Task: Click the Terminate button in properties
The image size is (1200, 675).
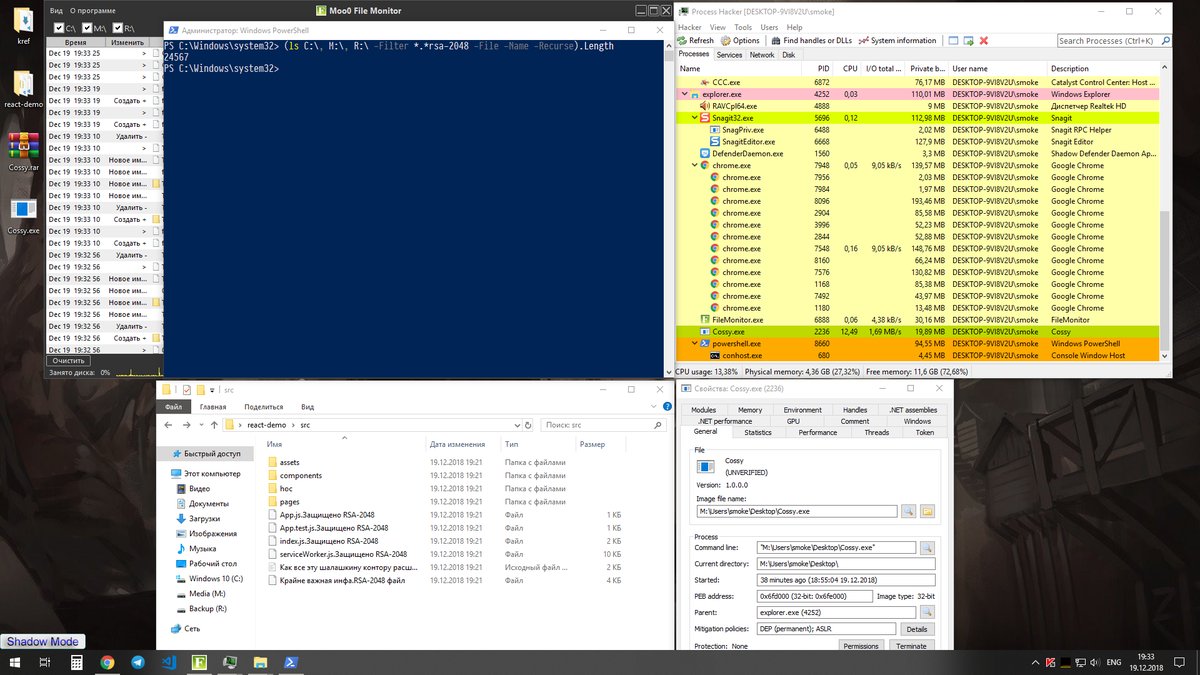Action: [911, 646]
